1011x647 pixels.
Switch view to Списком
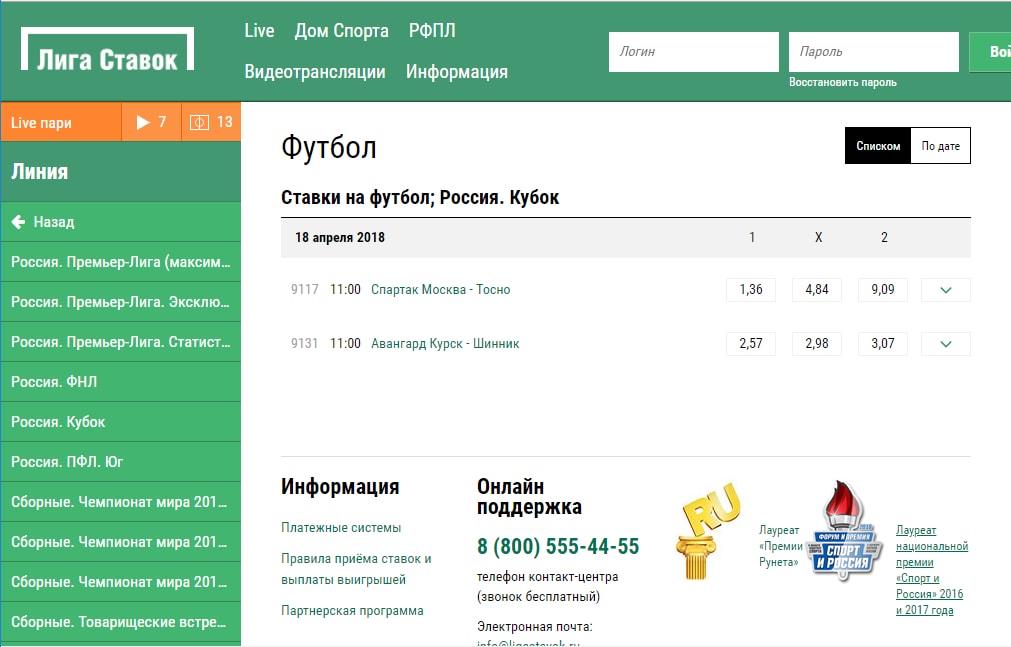(x=878, y=146)
